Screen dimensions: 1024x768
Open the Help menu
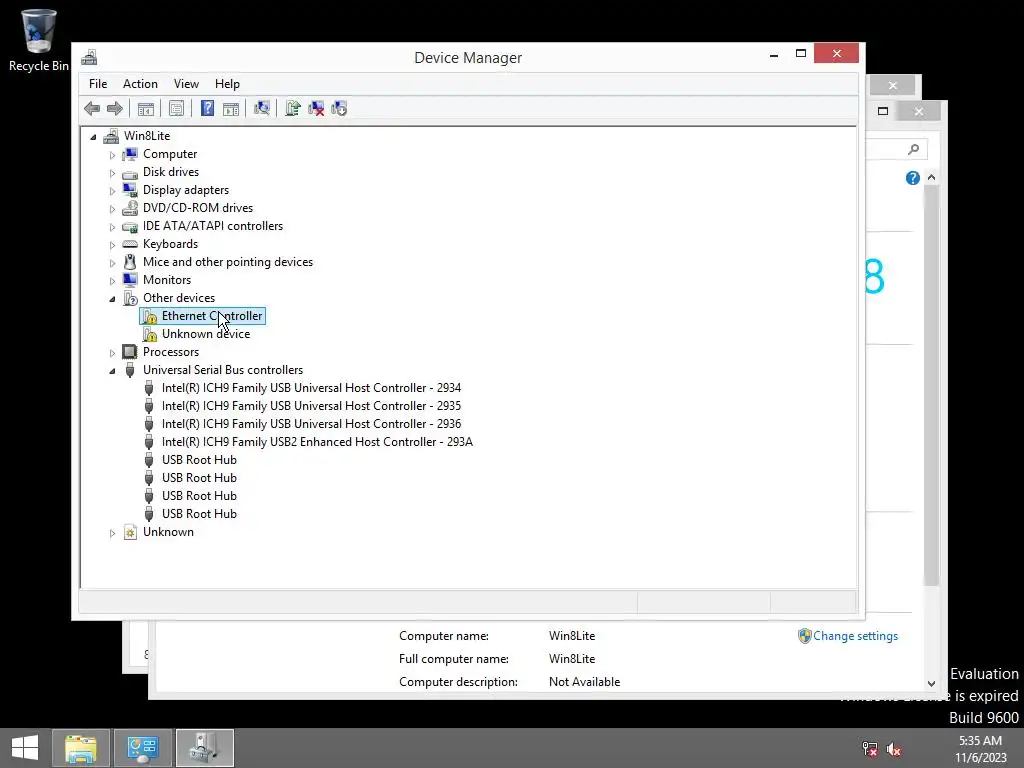click(227, 84)
